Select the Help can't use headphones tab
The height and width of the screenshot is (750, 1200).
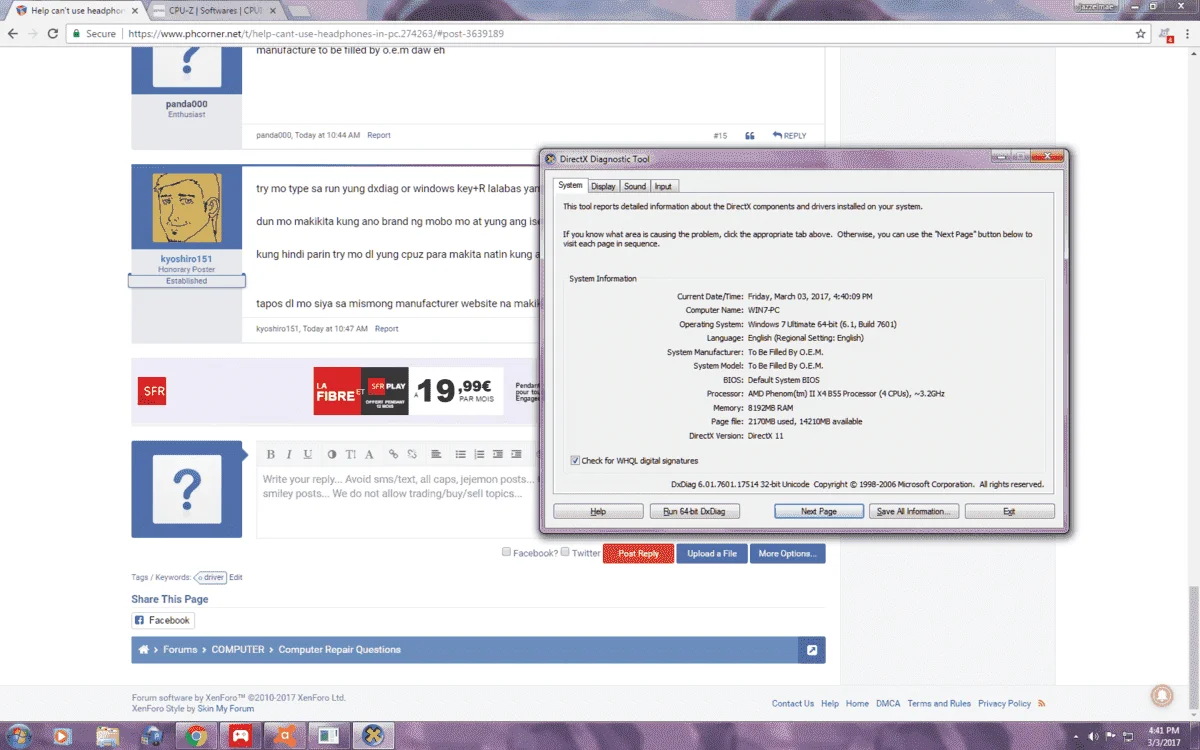click(78, 11)
